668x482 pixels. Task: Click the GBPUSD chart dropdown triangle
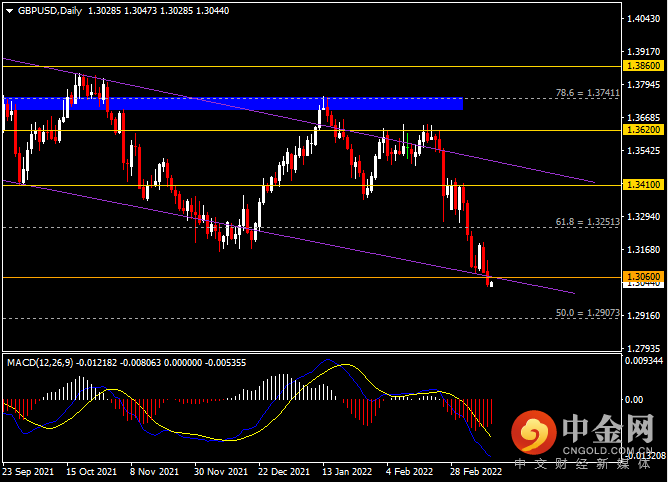tap(9, 11)
